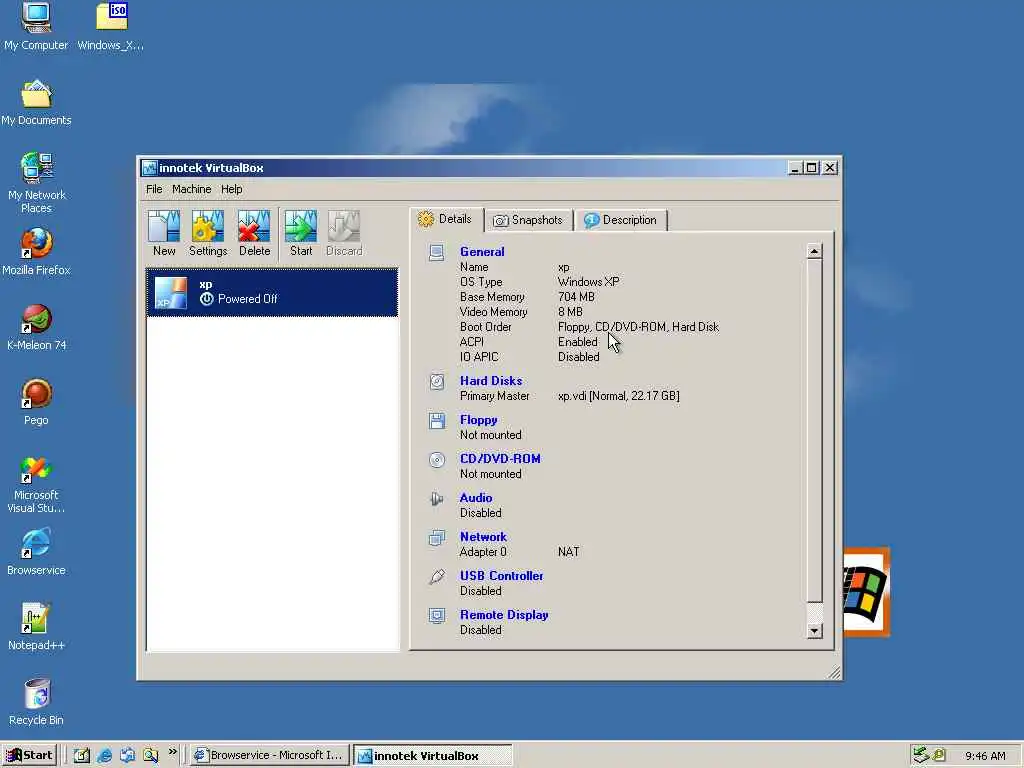Image resolution: width=1024 pixels, height=768 pixels.
Task: Click the '704 MB' base memory value
Action: click(x=576, y=297)
